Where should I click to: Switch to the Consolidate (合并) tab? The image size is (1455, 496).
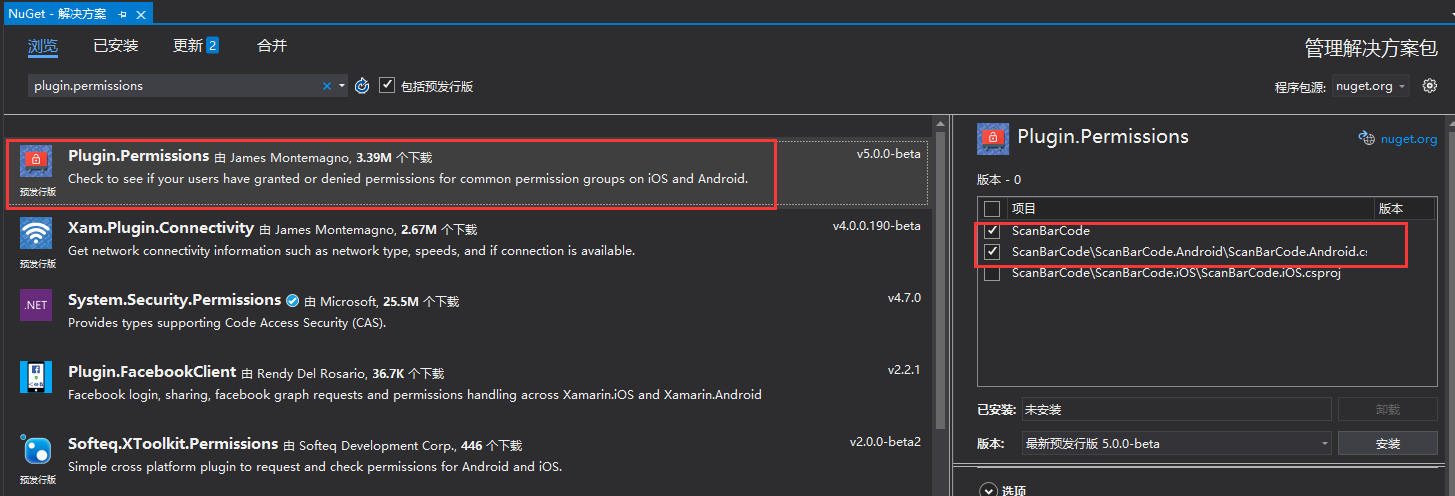coord(272,46)
